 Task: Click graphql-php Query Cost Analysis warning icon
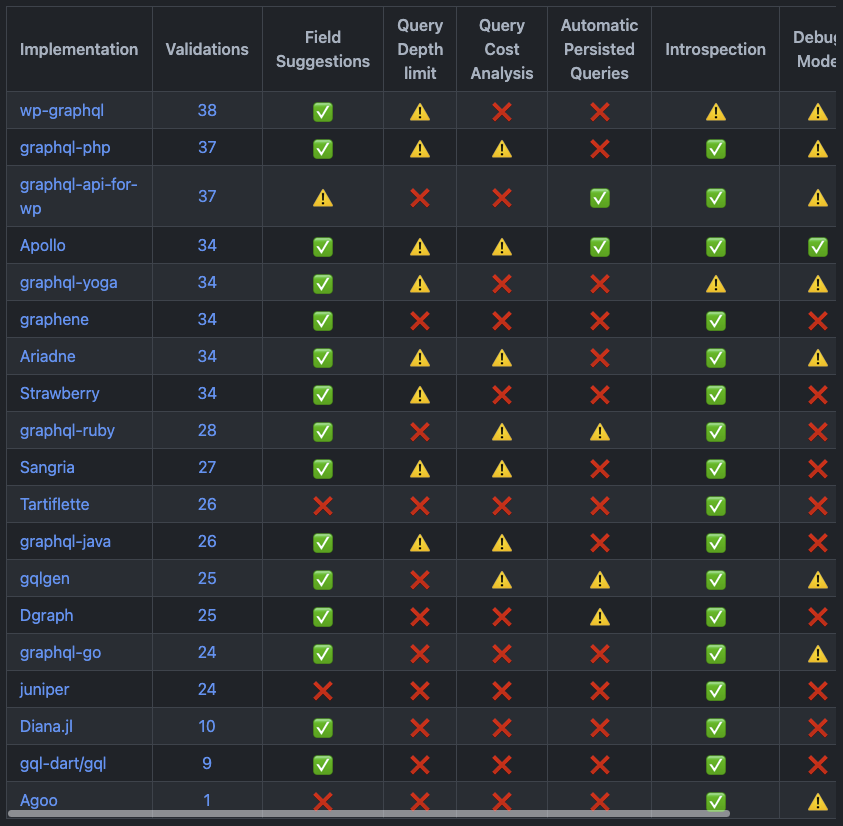tap(502, 149)
